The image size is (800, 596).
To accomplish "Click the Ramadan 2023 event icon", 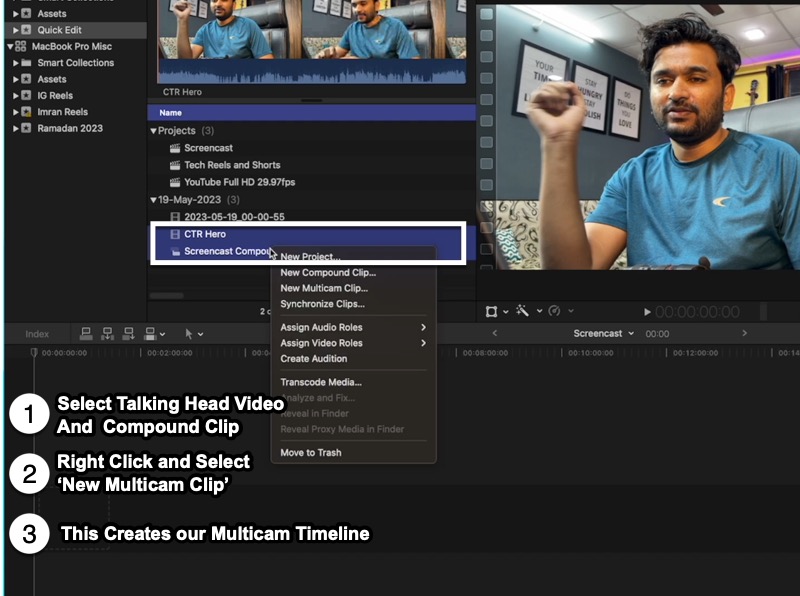I will click(27, 128).
